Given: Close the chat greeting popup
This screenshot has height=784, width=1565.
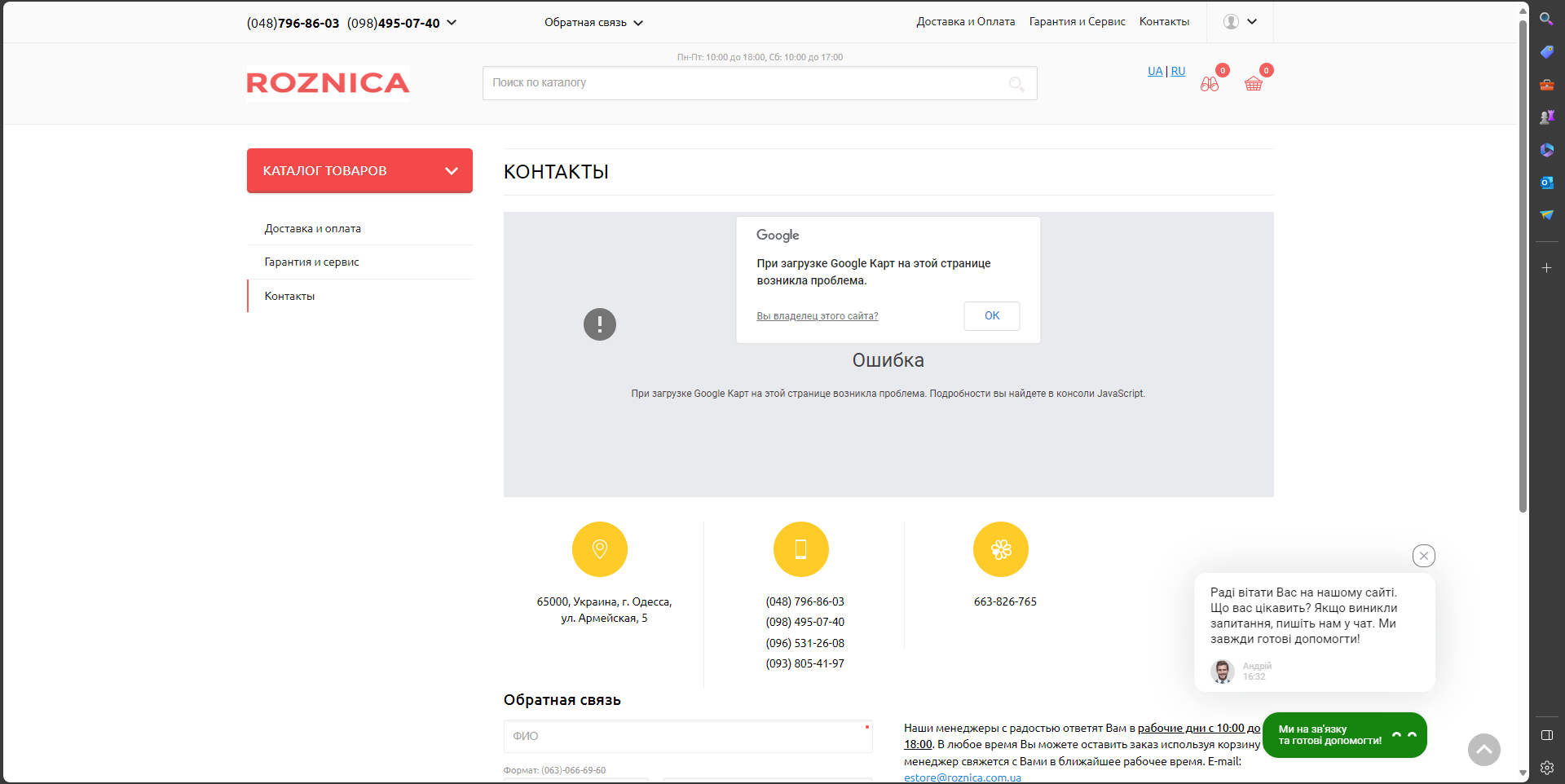Looking at the screenshot, I should pyautogui.click(x=1423, y=556).
